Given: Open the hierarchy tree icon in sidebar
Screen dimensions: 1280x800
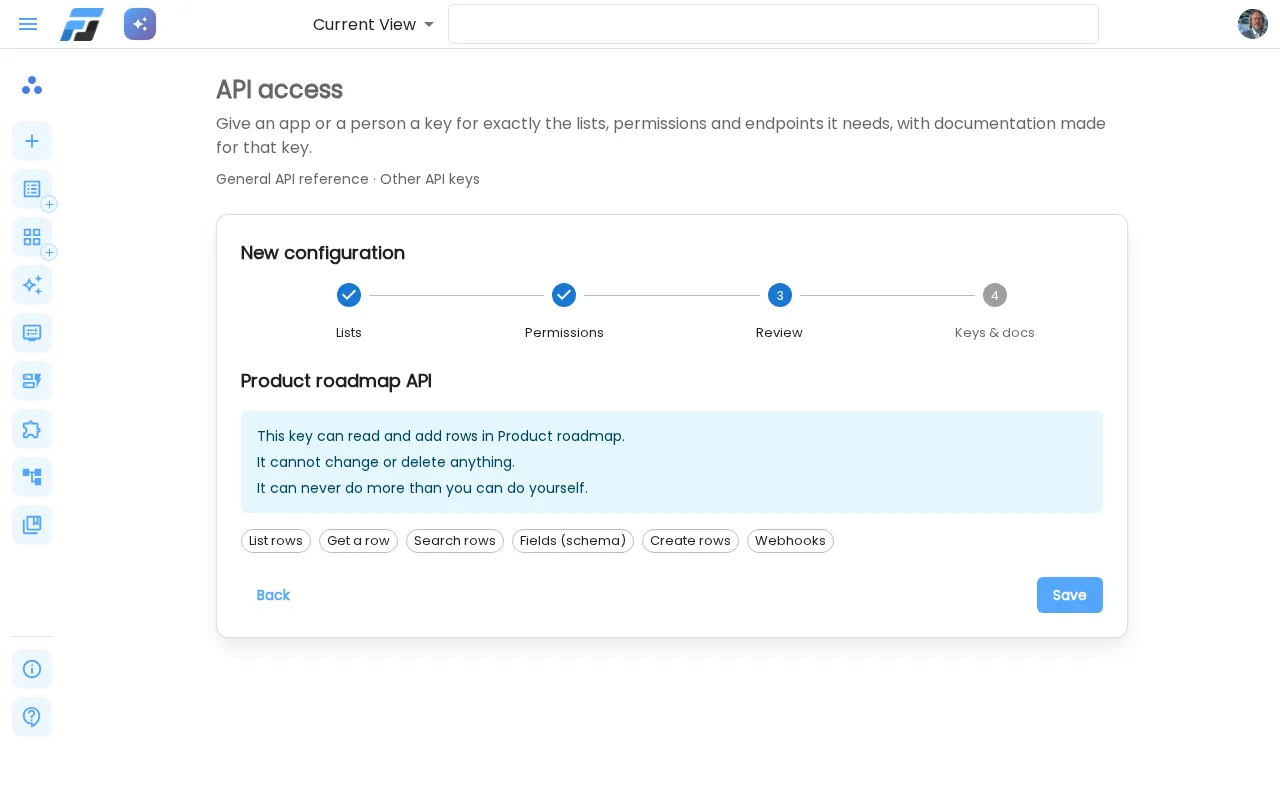Looking at the screenshot, I should click(x=32, y=477).
